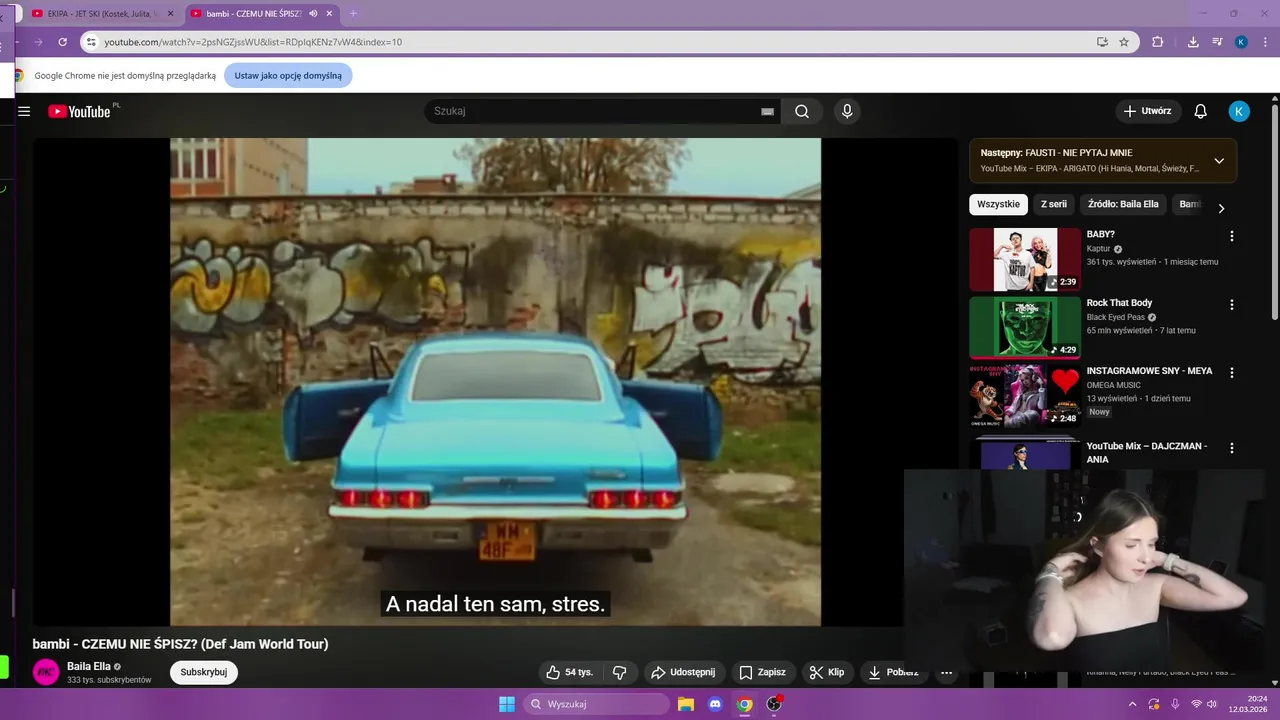1280x720 pixels.
Task: Bookmark this page with star icon
Action: click(x=1124, y=42)
